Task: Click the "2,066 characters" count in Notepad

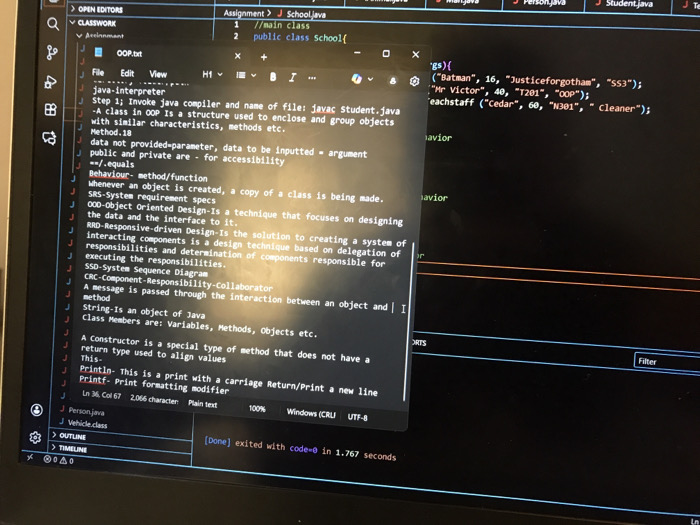Action: pyautogui.click(x=154, y=399)
